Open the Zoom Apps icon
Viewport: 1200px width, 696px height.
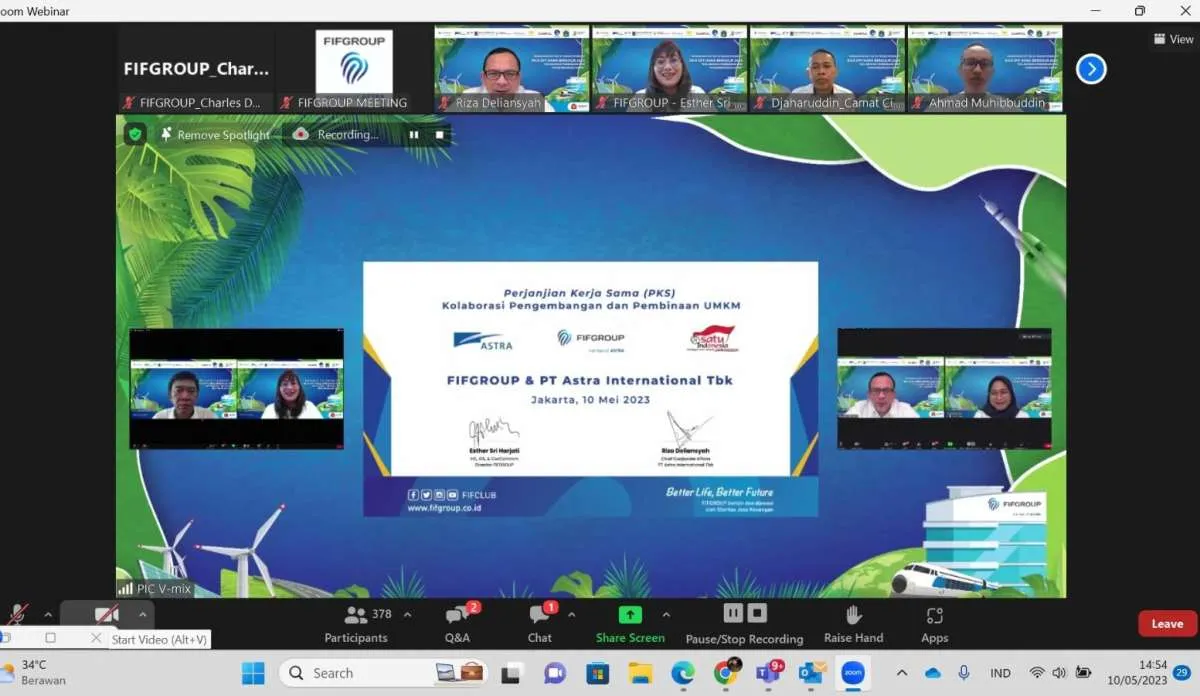click(x=933, y=614)
